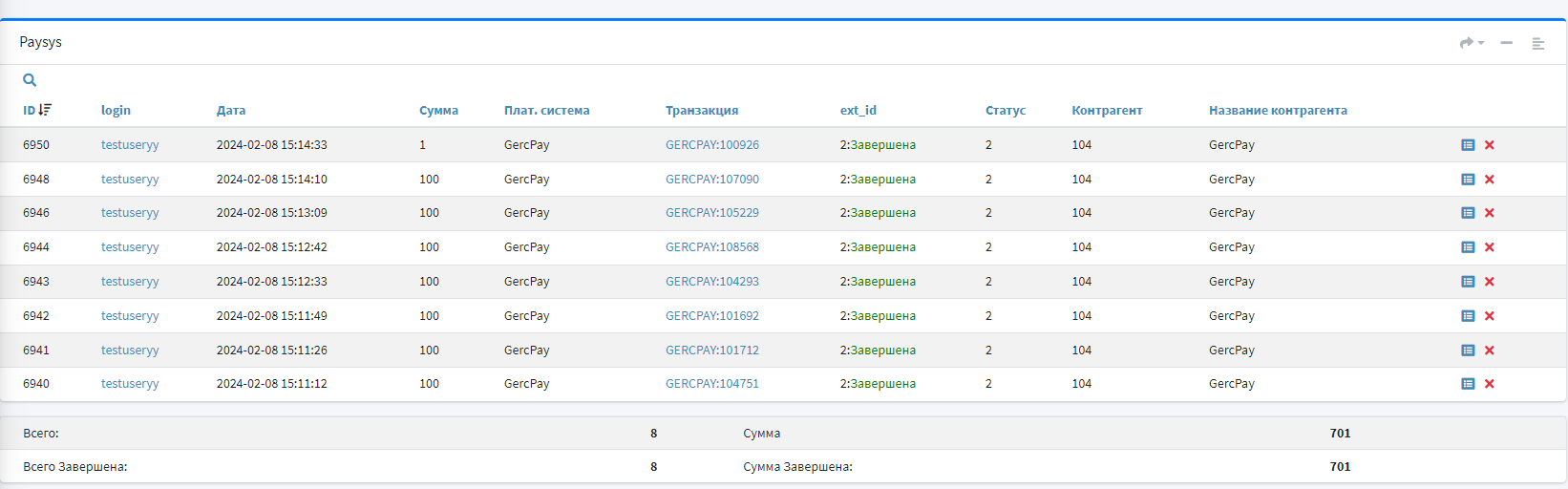Sort table by Дата column

pyautogui.click(x=231, y=111)
